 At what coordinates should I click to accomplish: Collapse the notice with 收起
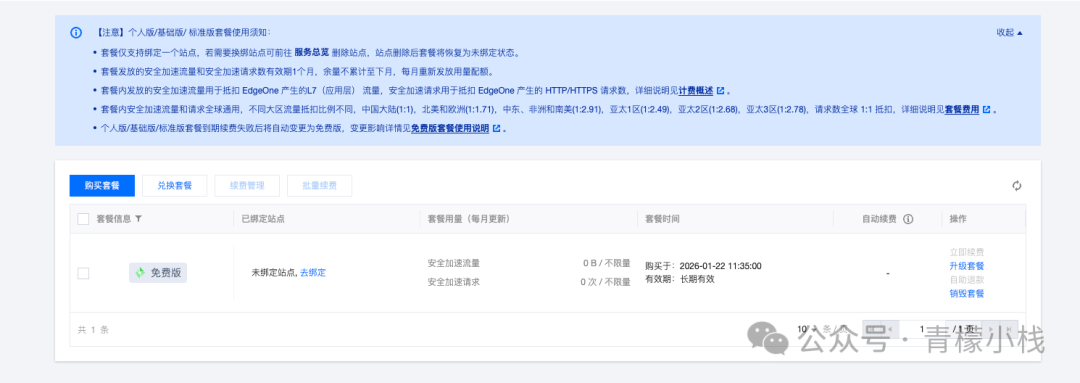tap(1010, 32)
